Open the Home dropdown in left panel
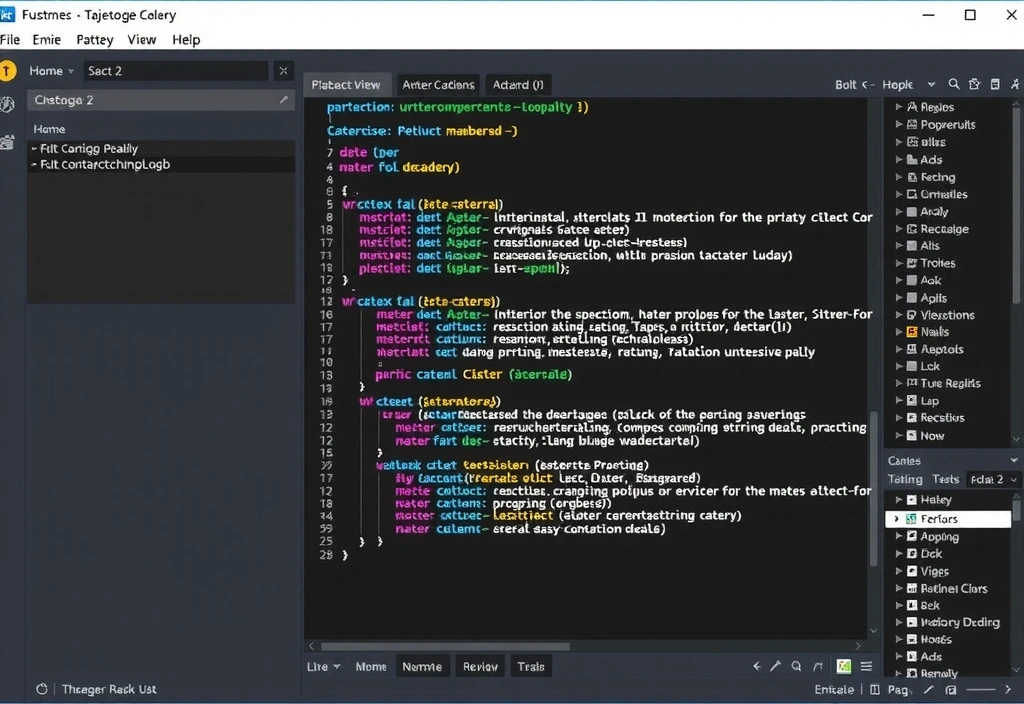 (53, 71)
